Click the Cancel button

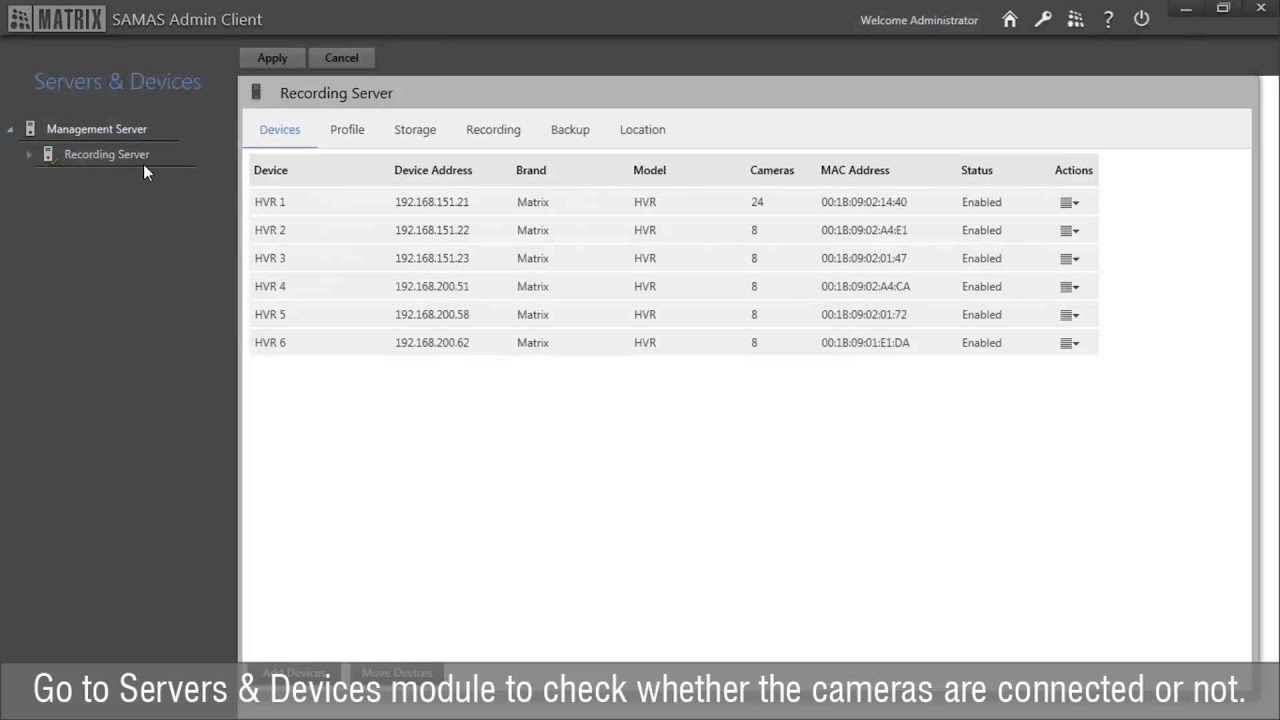[x=341, y=58]
